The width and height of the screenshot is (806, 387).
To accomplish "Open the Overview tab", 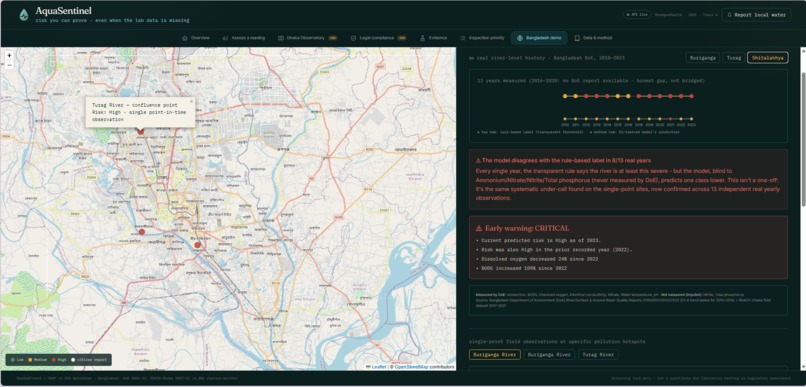I will pyautogui.click(x=196, y=38).
